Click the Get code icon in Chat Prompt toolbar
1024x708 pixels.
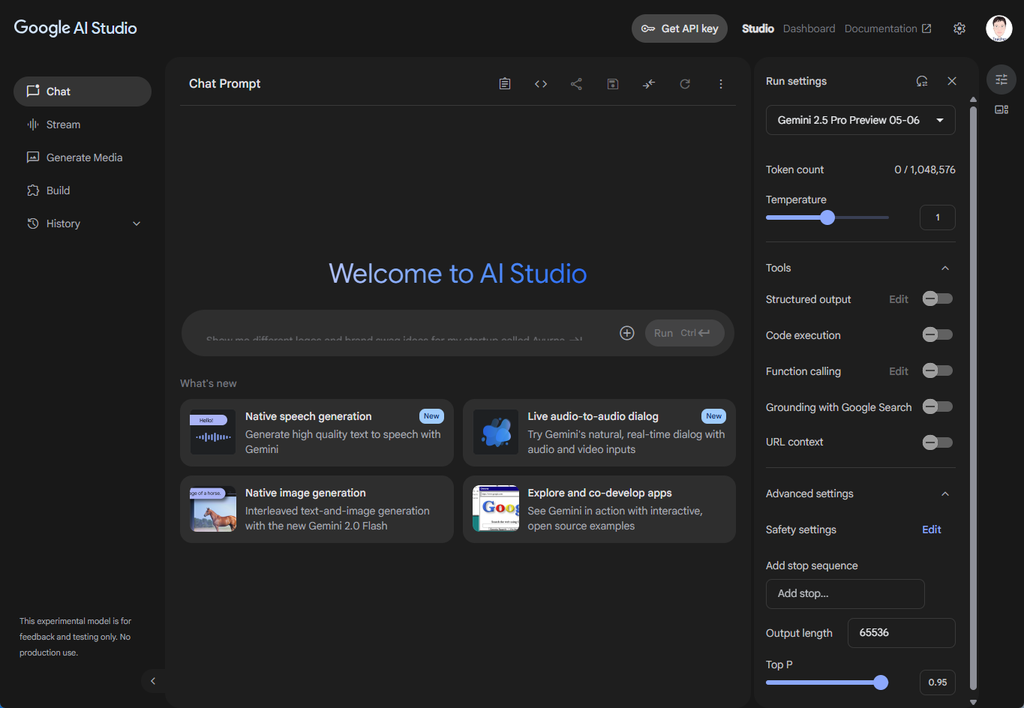541,84
